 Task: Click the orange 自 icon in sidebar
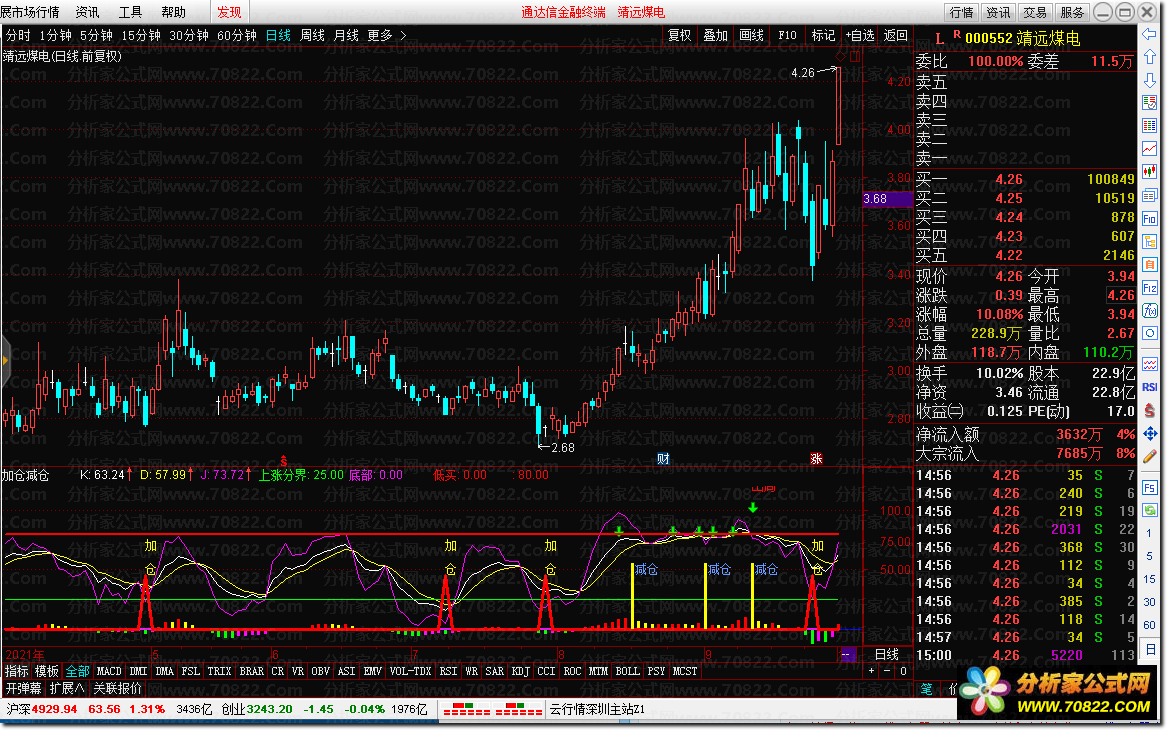1150,265
